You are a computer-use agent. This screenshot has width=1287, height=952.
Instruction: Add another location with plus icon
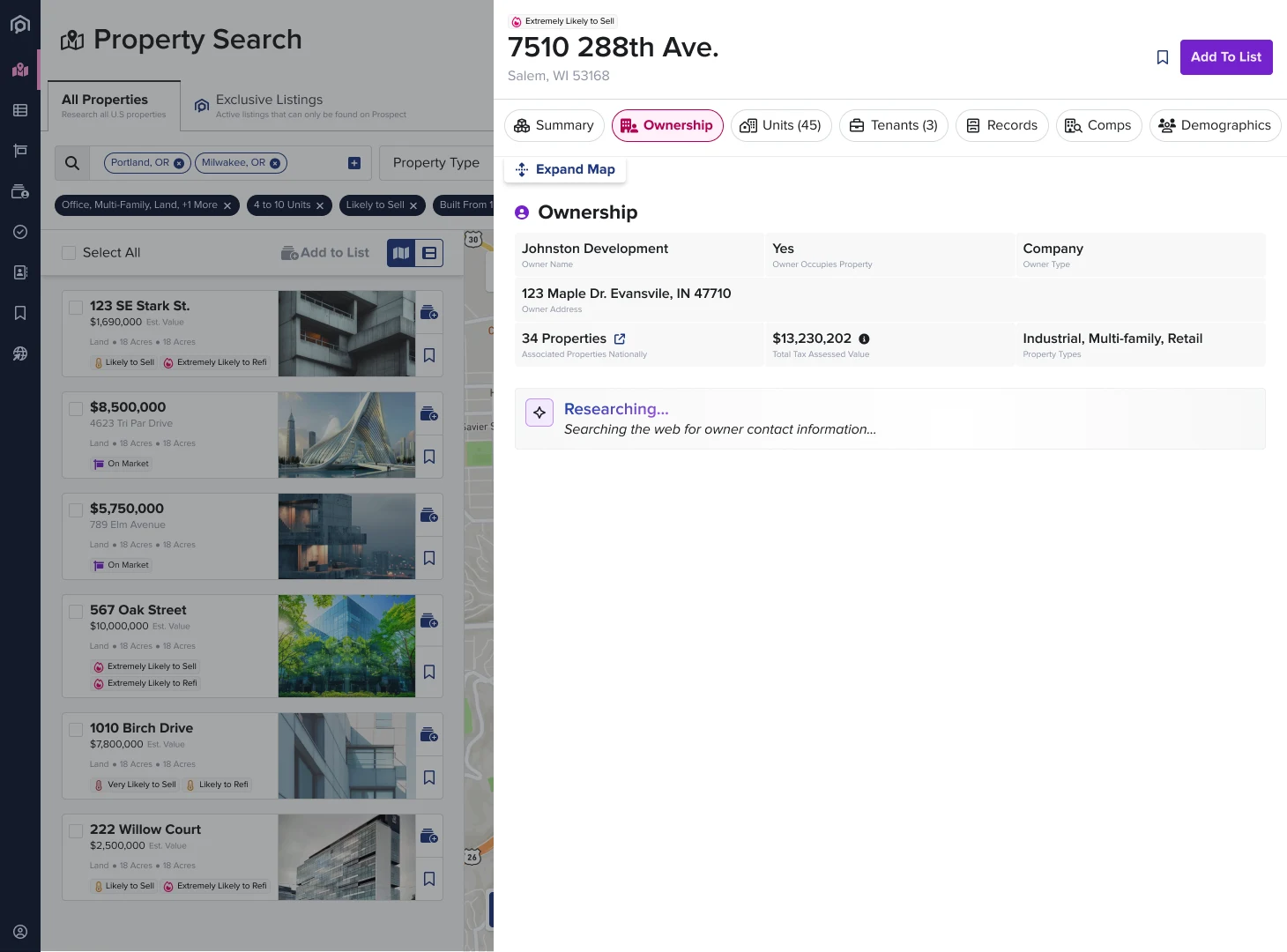coord(354,163)
